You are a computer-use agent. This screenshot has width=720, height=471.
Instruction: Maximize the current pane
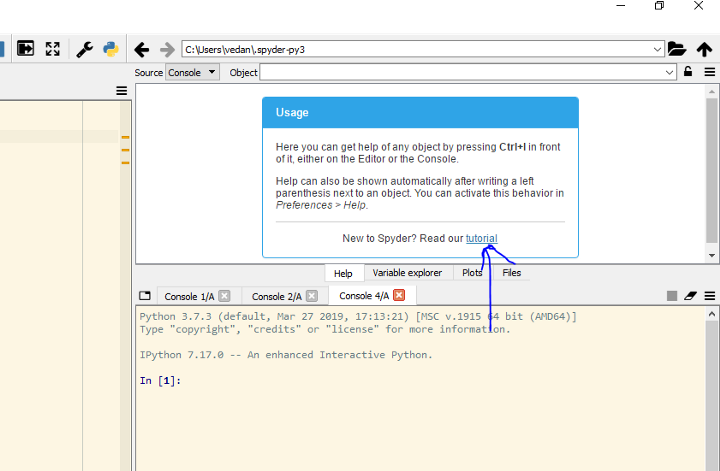click(x=53, y=49)
